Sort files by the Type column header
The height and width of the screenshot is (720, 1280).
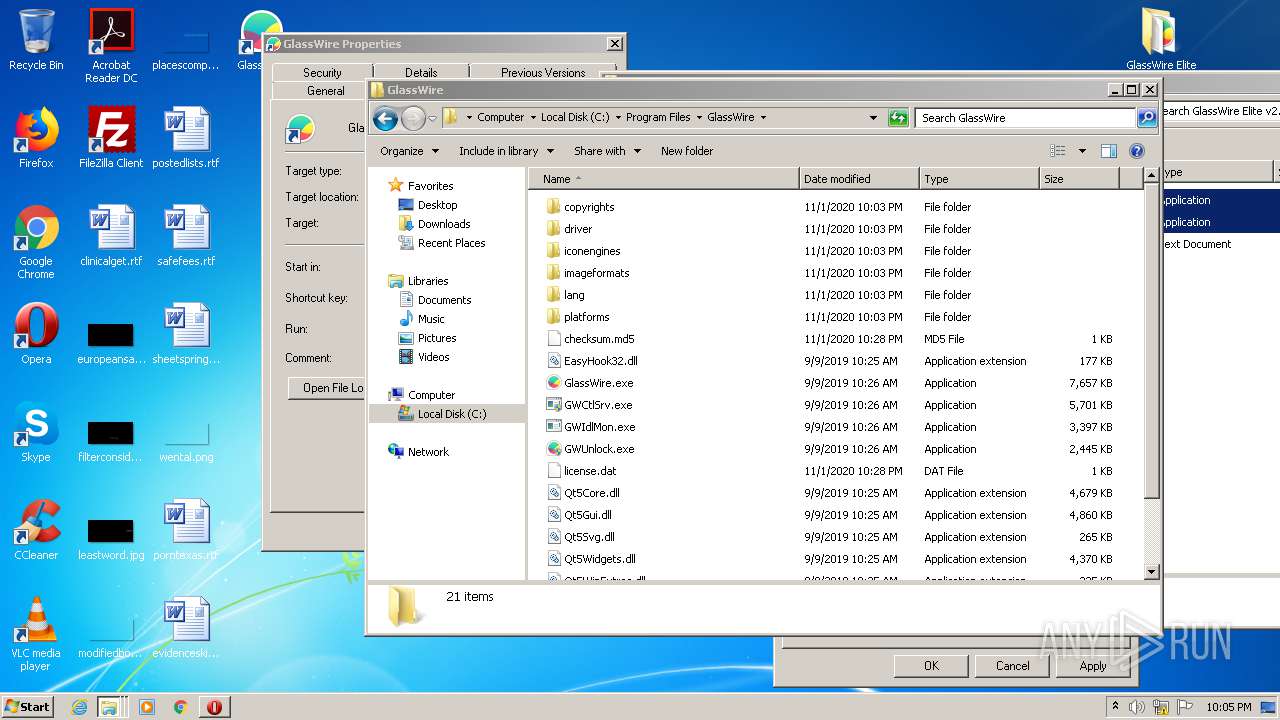[979, 179]
